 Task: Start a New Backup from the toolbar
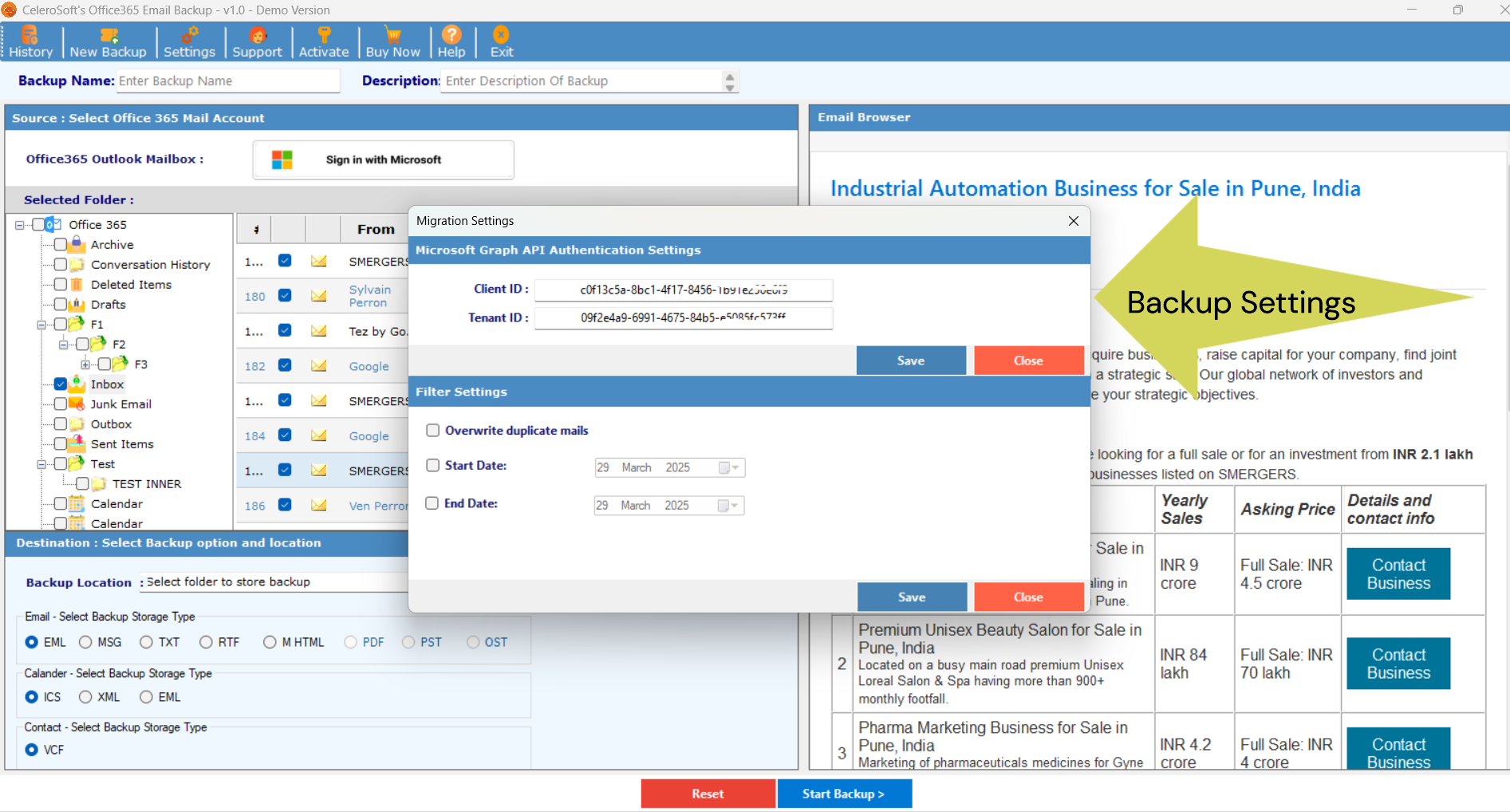coord(108,41)
